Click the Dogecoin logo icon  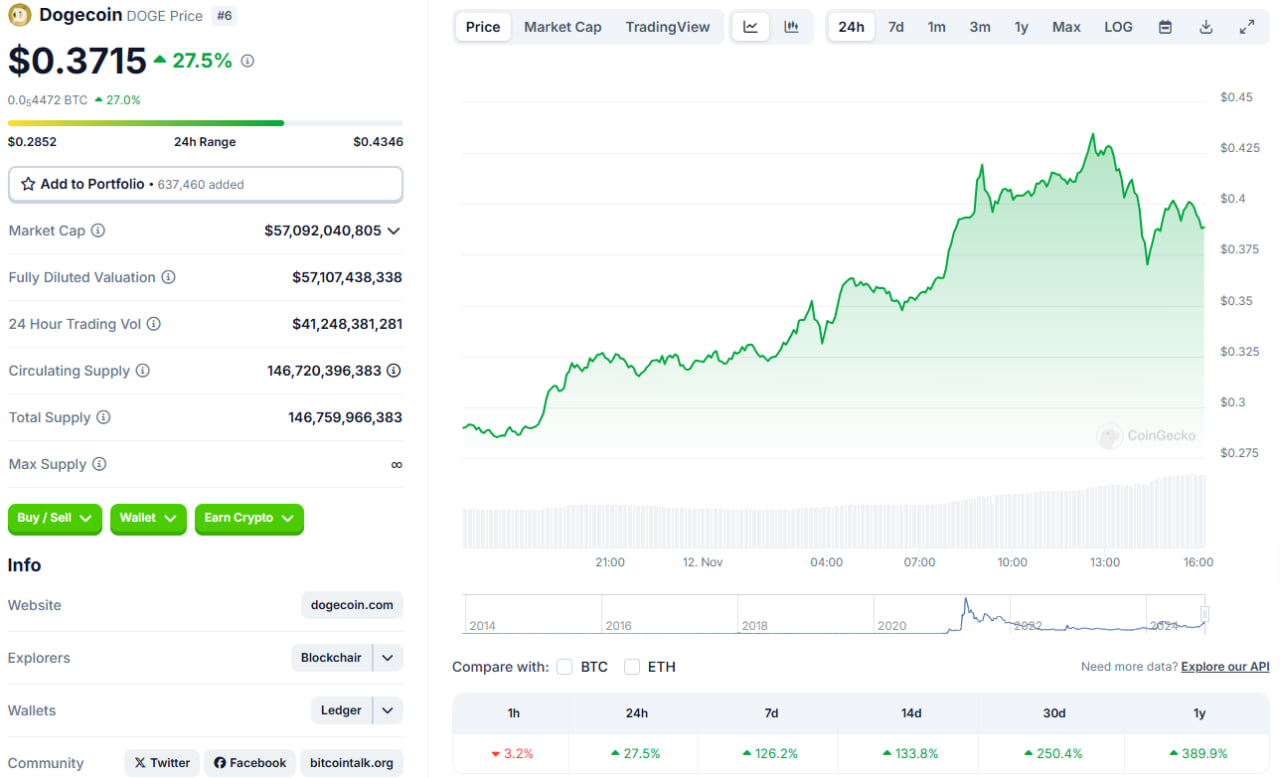tap(20, 15)
